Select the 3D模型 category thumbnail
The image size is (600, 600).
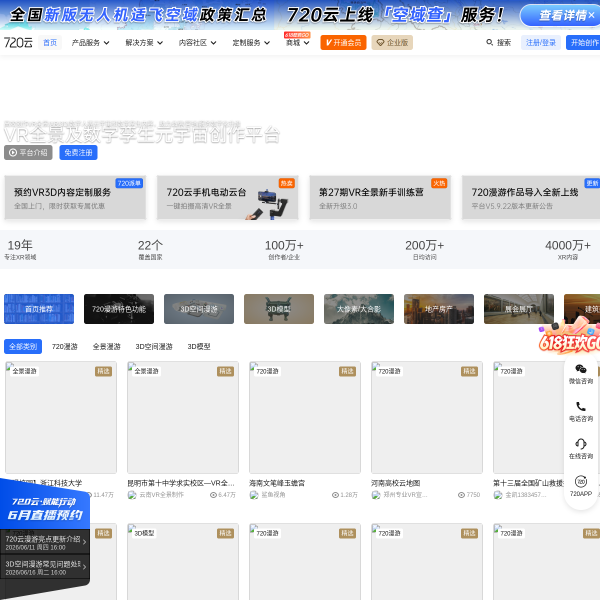(x=279, y=309)
